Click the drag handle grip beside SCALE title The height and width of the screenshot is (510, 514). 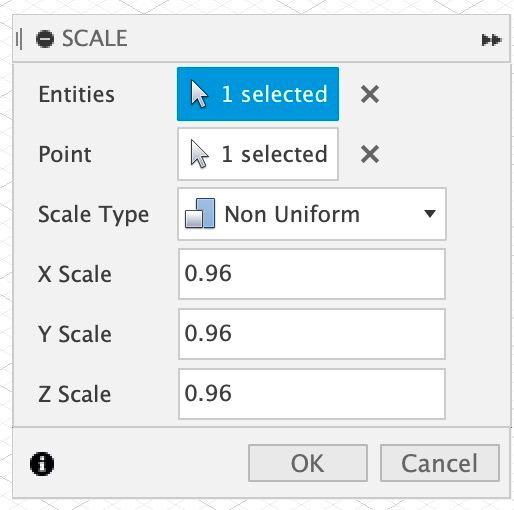[x=19, y=39]
